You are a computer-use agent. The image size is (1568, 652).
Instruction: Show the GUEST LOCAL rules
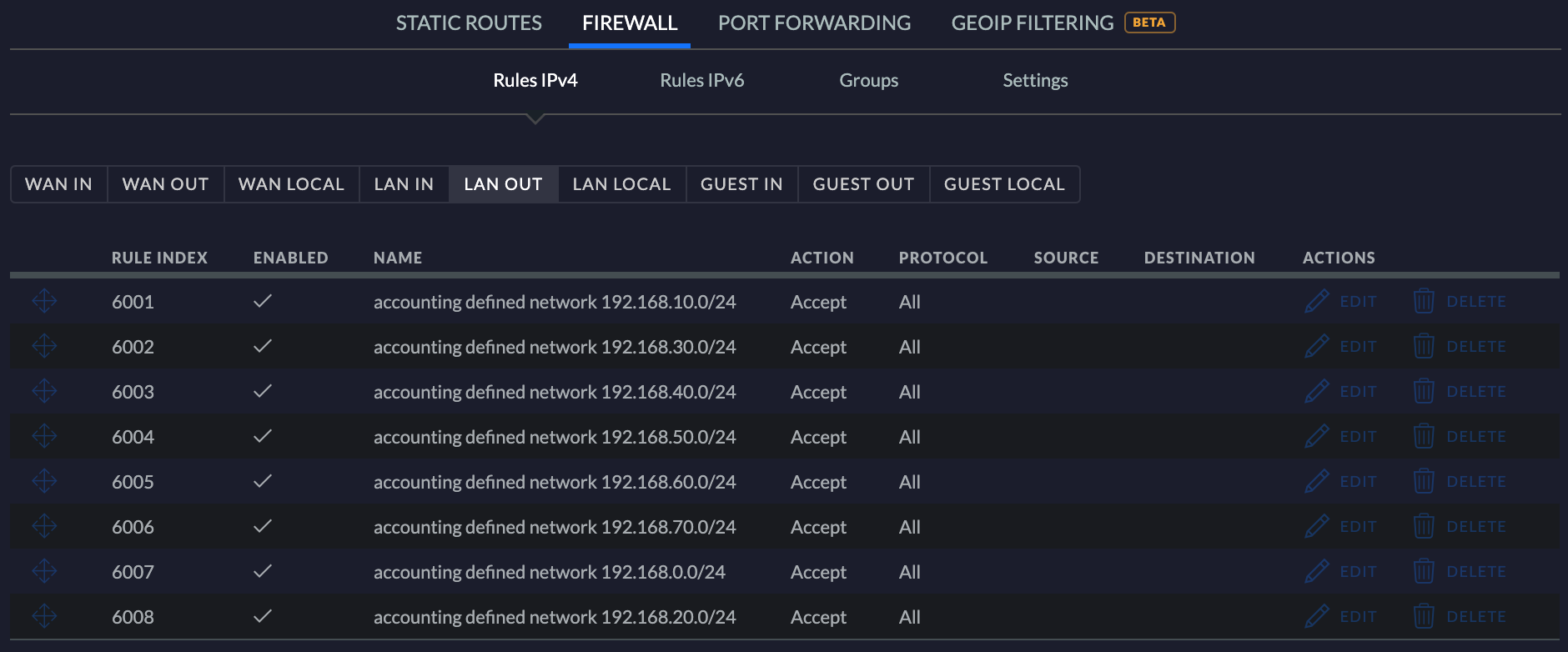1004,184
